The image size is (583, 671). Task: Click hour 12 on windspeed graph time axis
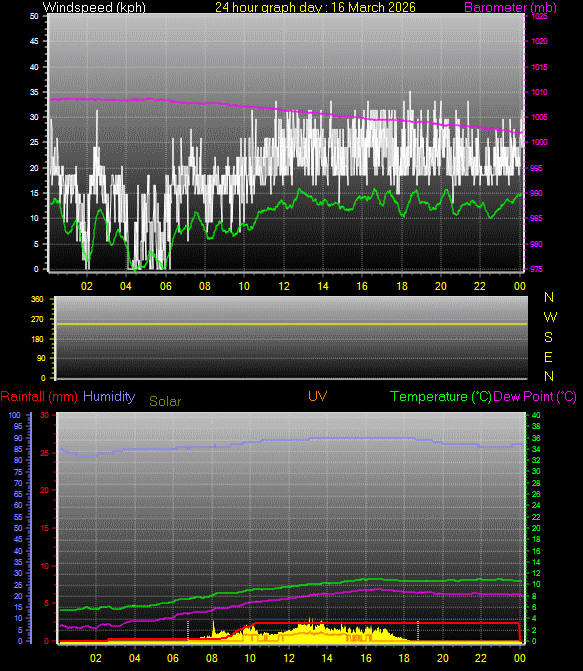click(x=284, y=286)
